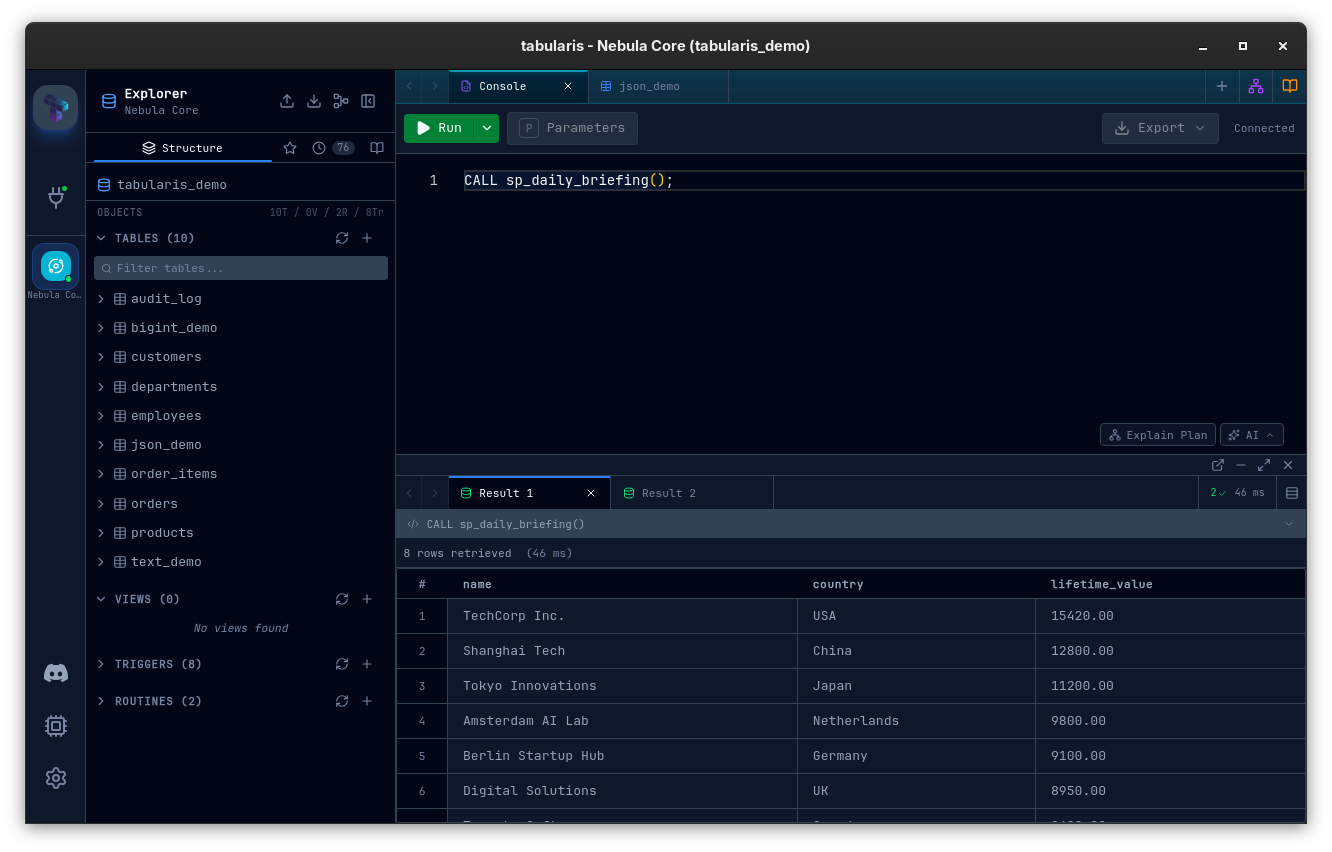Viewport: 1332px width, 852px height.
Task: Expand the orders table node
Action: [101, 504]
